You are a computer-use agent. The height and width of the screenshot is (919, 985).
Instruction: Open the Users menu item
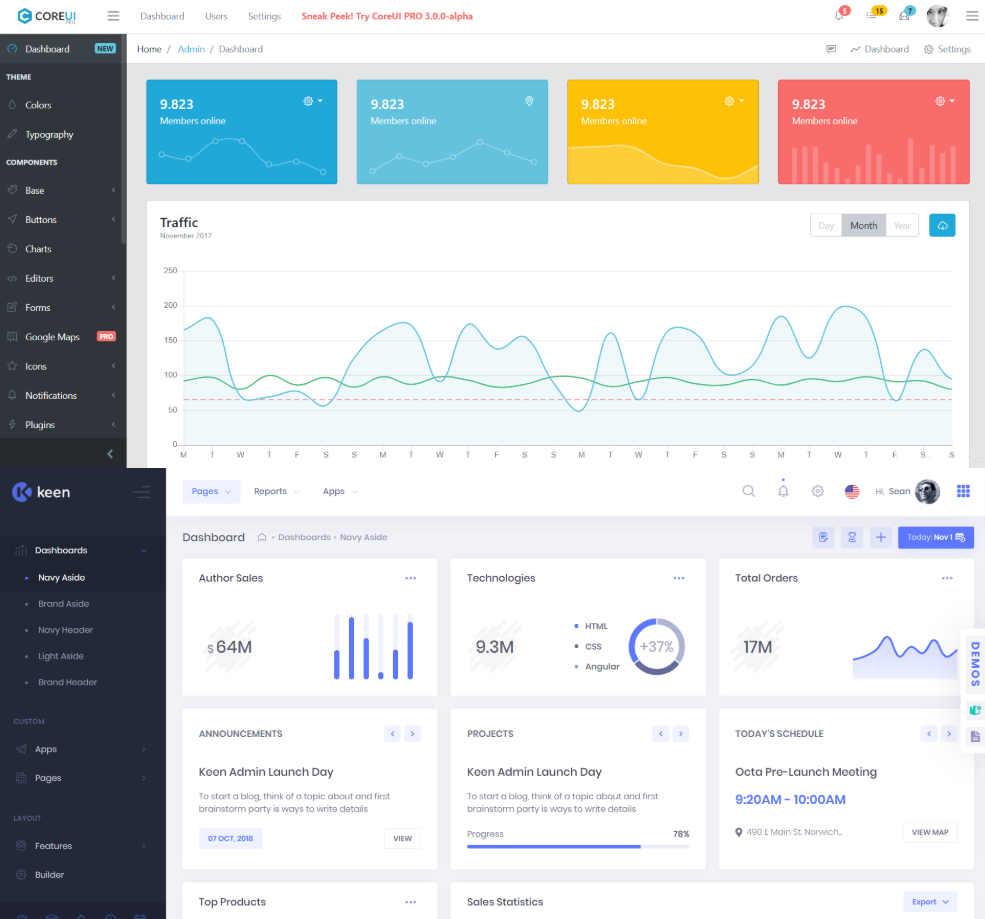click(x=216, y=16)
